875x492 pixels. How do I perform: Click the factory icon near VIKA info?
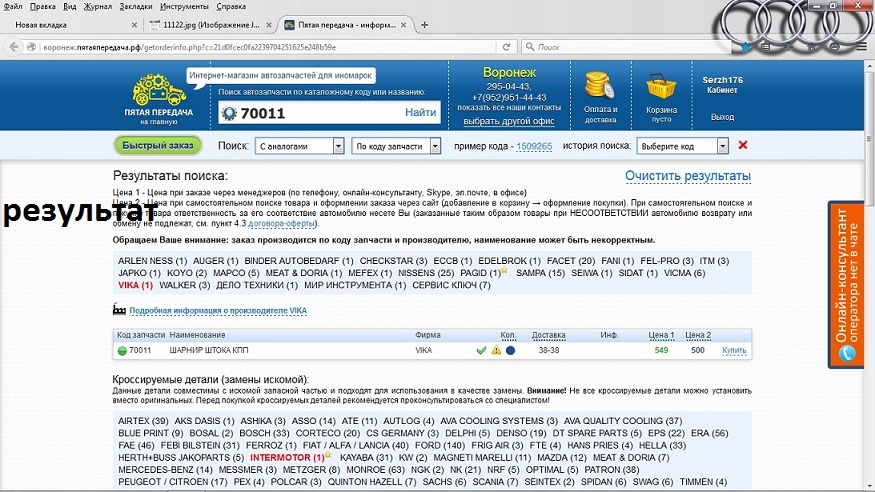point(121,311)
